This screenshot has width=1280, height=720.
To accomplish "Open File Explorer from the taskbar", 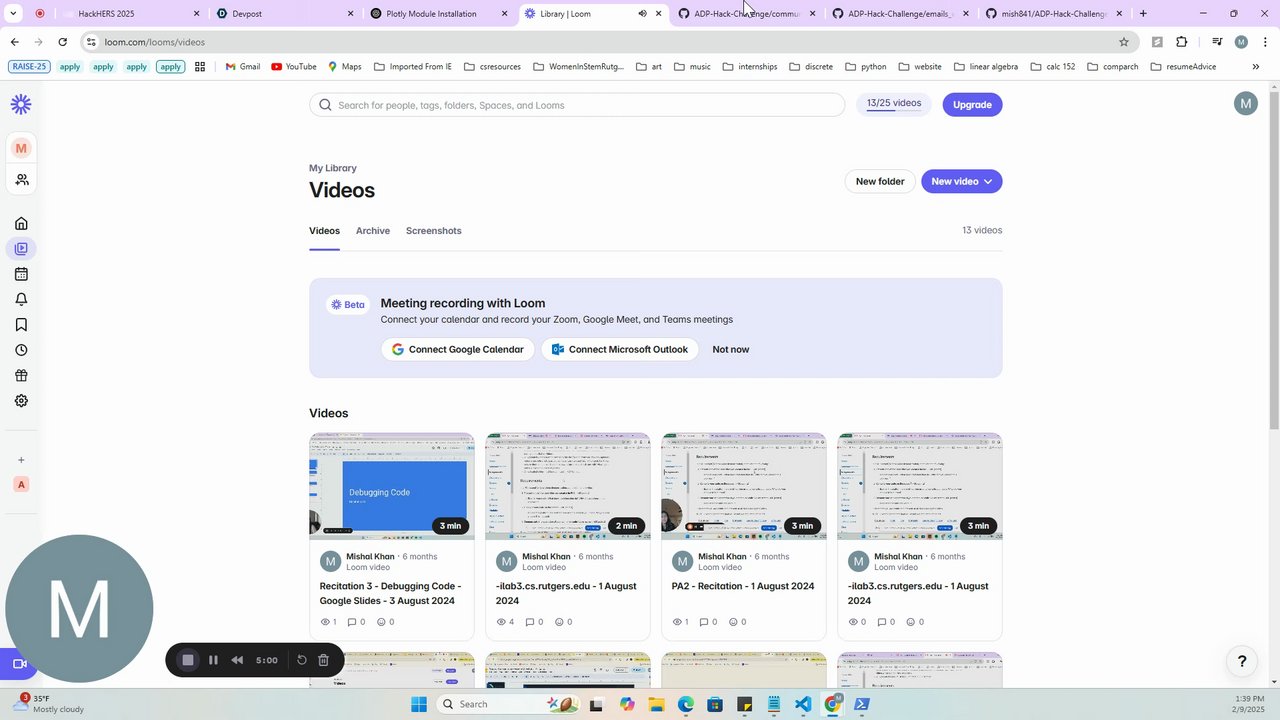I will click(656, 704).
